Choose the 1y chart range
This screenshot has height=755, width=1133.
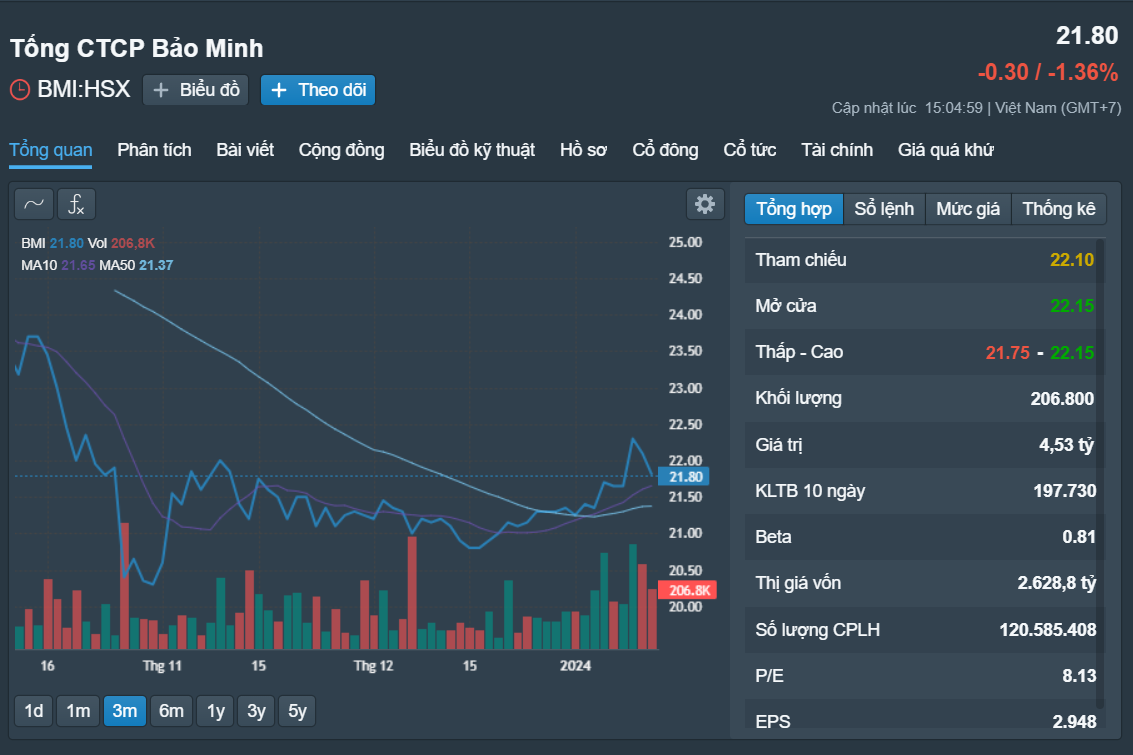coord(216,711)
